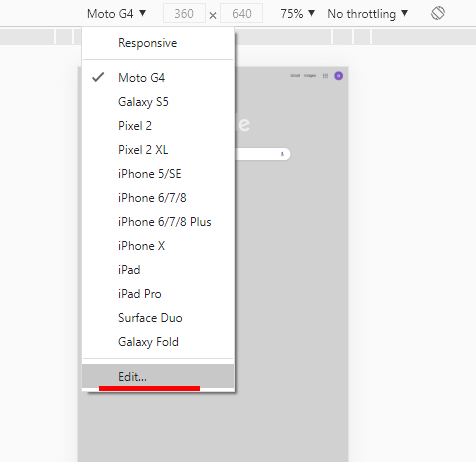Open the Google apps grid icon
The image size is (476, 462).
325,76
